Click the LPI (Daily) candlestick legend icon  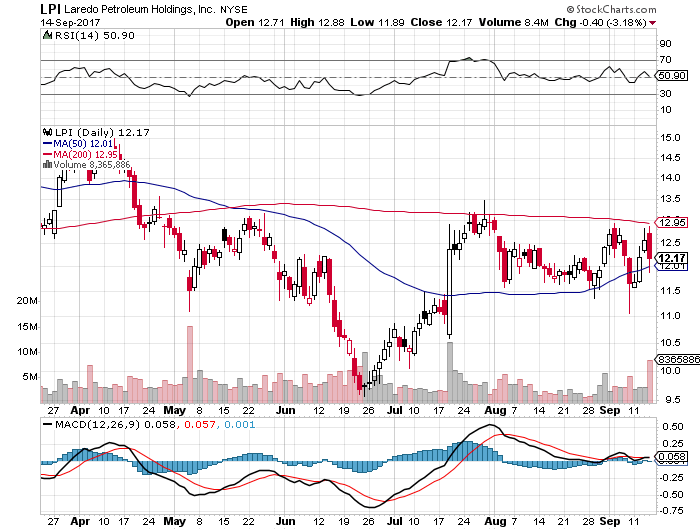coord(44,131)
